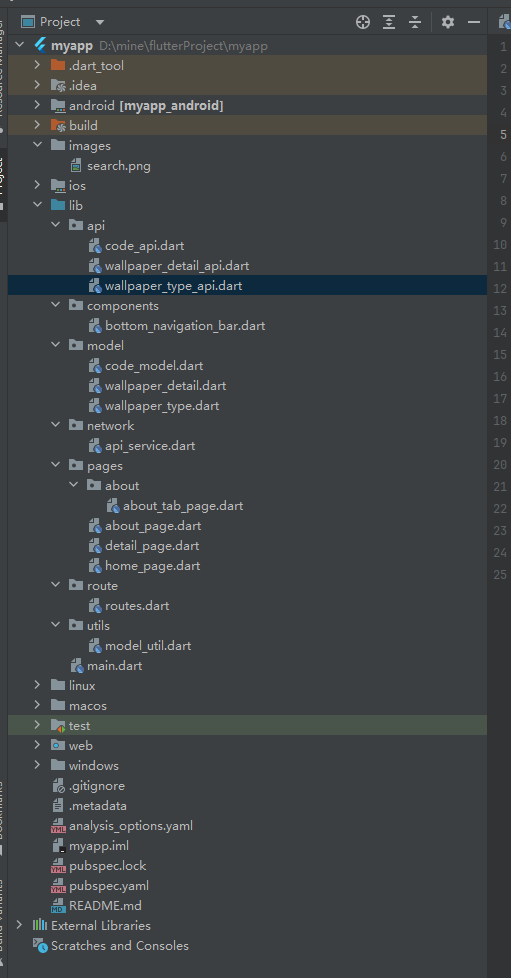Screen dimensions: 511x978
Task: Select bottom_navigation_bar.dart file
Action: 185,326
